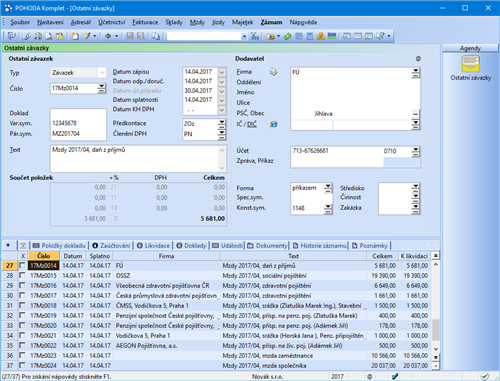Tick the checkbox for row 17Mz0019
500x381 pixels.
pyautogui.click(x=22, y=315)
